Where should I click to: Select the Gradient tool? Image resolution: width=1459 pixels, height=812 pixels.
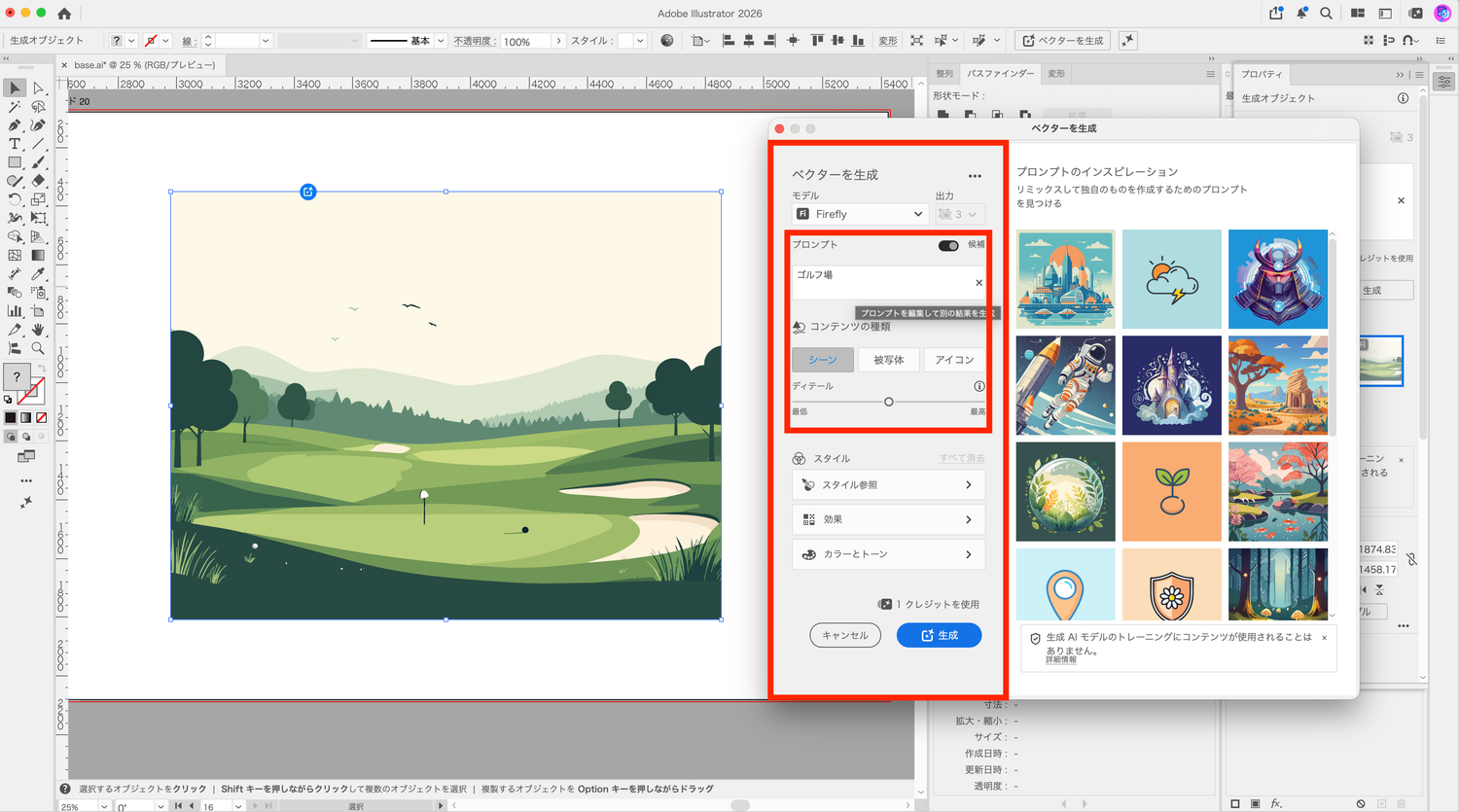38,255
